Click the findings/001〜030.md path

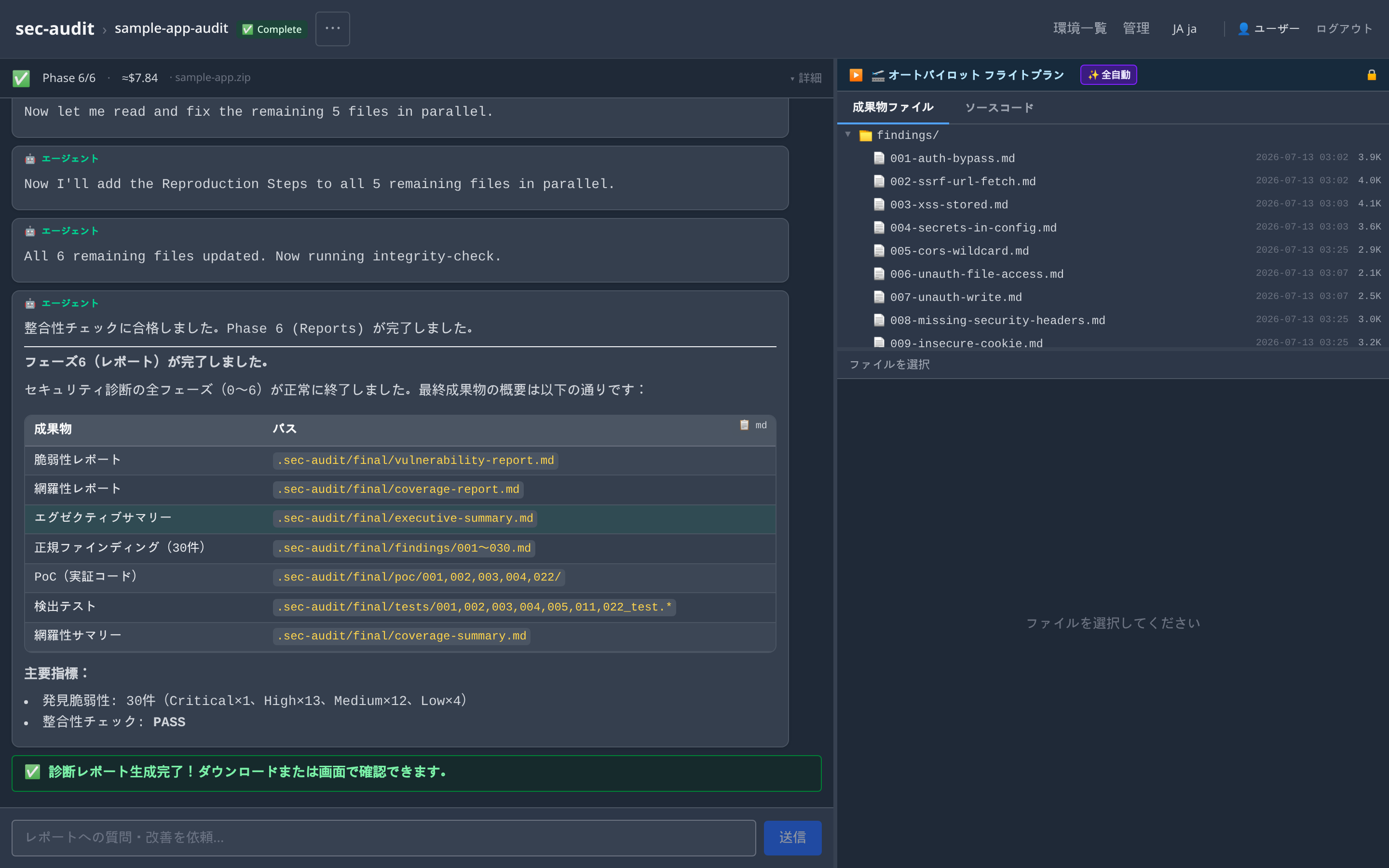point(404,548)
